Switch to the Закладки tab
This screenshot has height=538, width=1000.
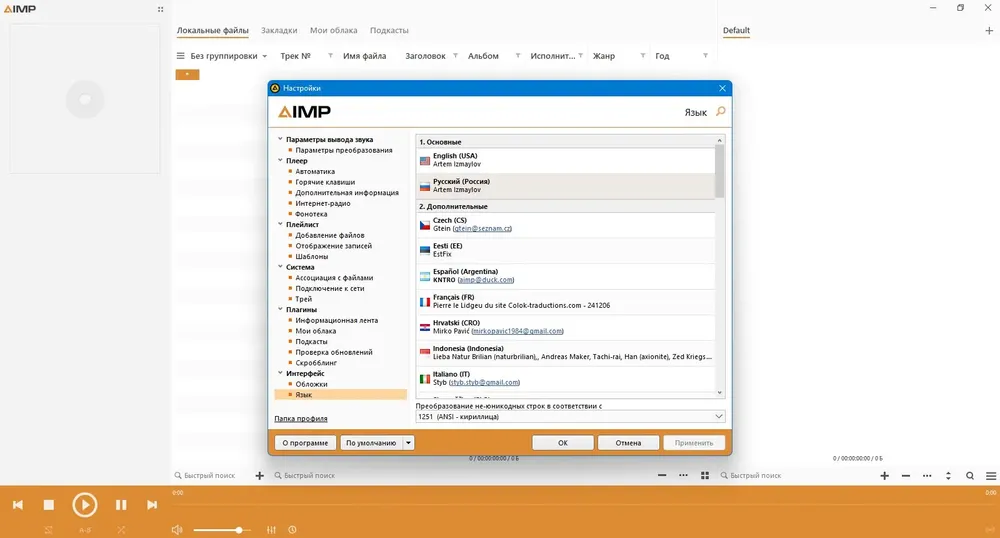pos(279,30)
